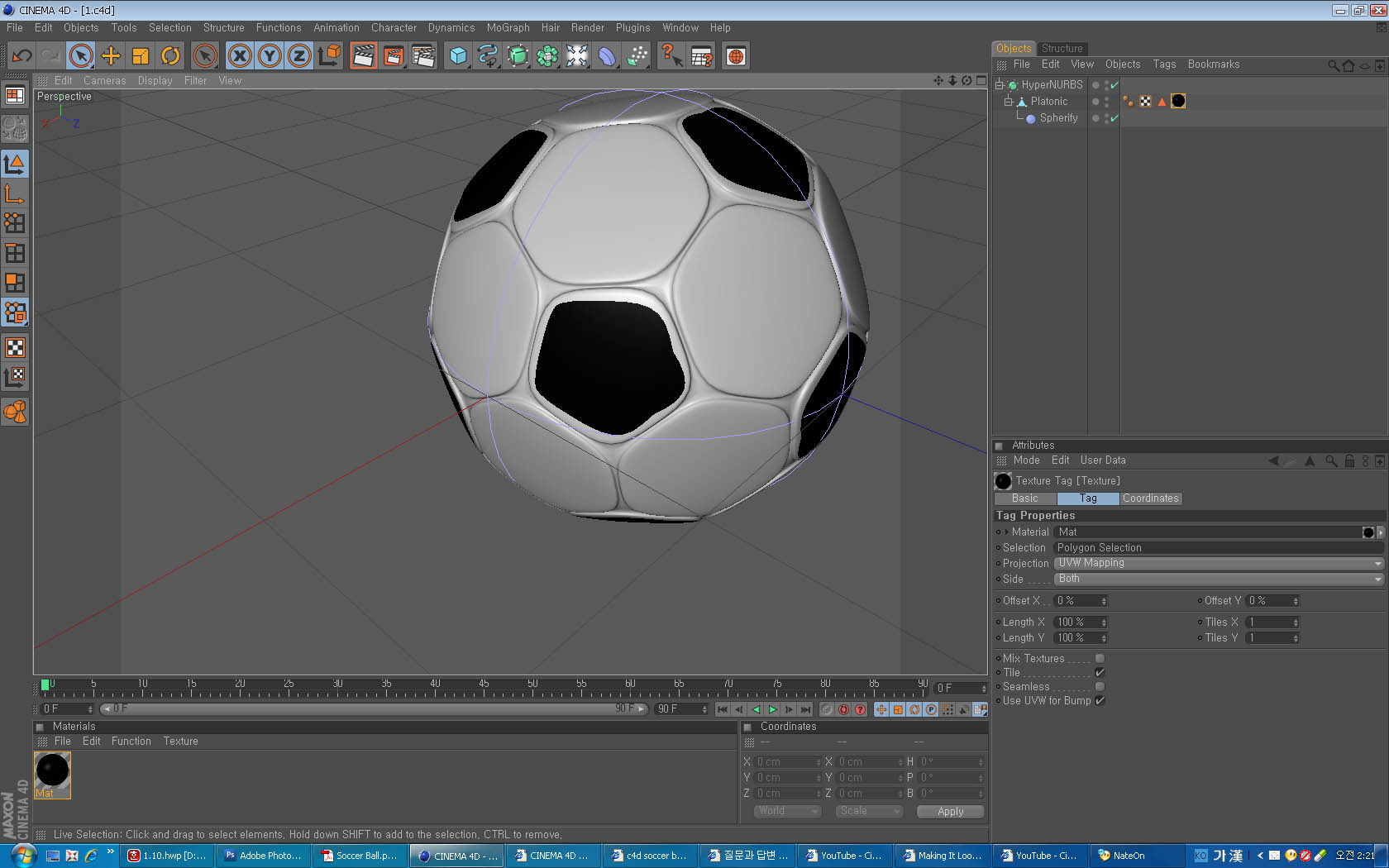Add a Cube primitive object
The image size is (1389, 868).
pos(458,56)
